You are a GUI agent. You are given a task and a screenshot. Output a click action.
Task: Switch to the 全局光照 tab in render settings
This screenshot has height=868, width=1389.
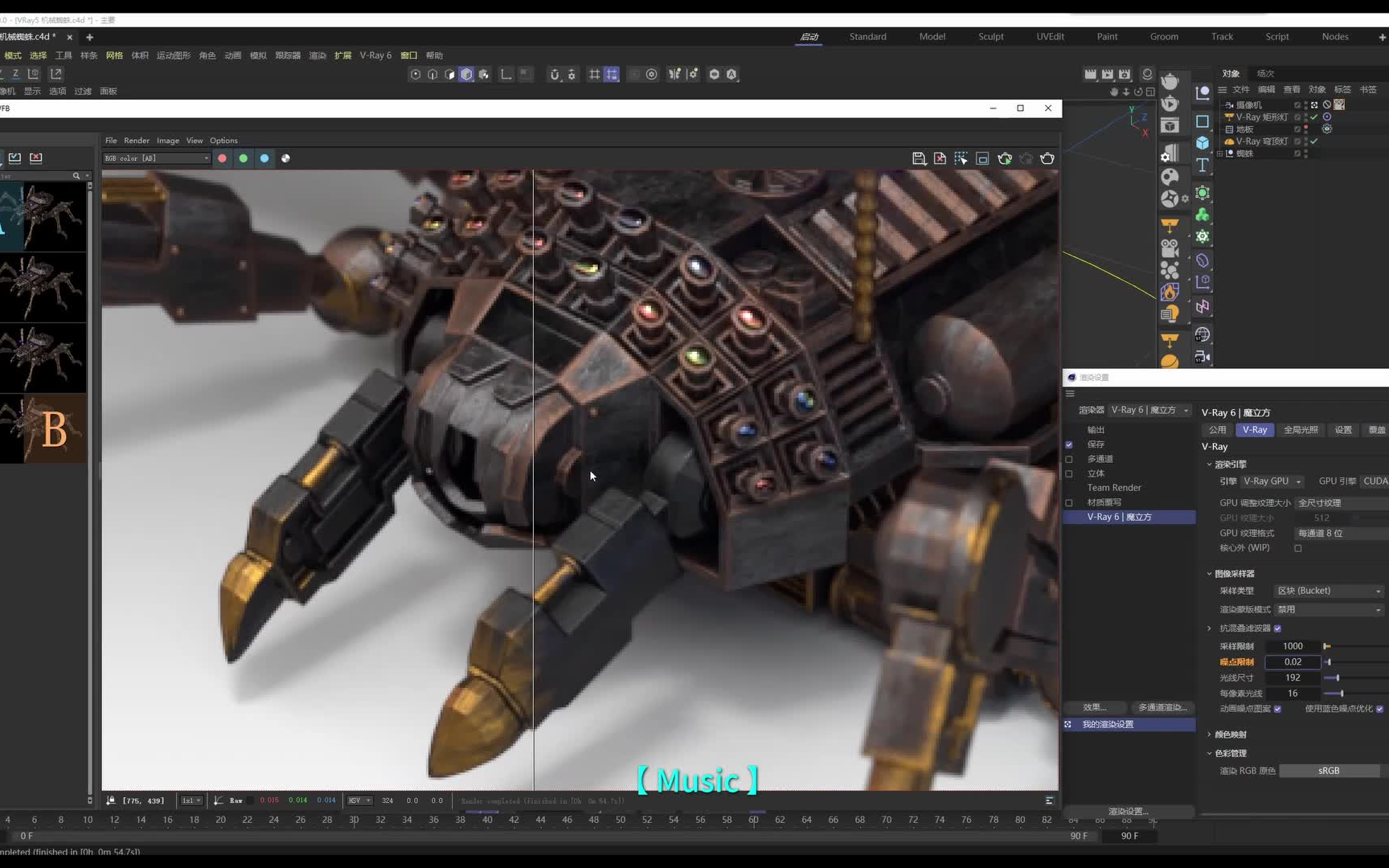1301,429
